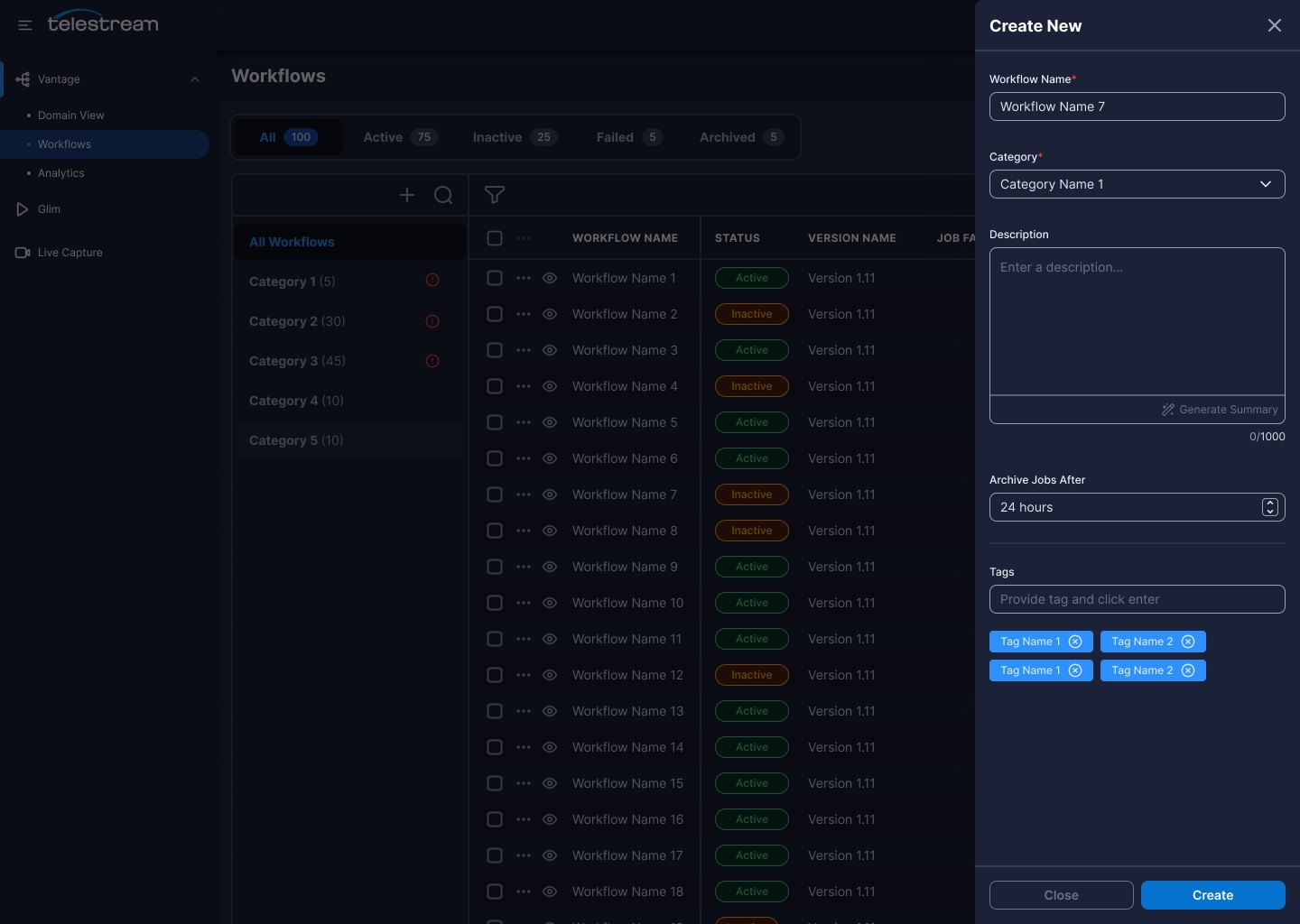
Task: Open three-dot menu for Workflow Name 13
Action: pyautogui.click(x=524, y=711)
